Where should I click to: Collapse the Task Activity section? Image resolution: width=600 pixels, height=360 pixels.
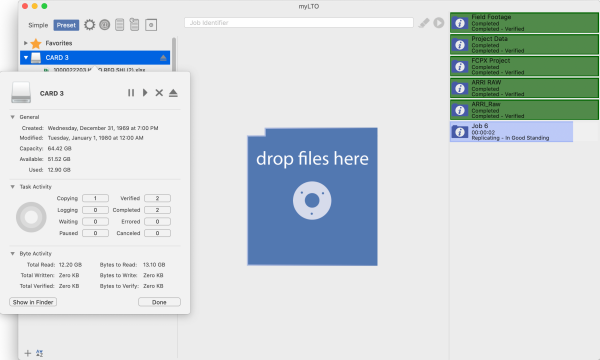pos(13,187)
